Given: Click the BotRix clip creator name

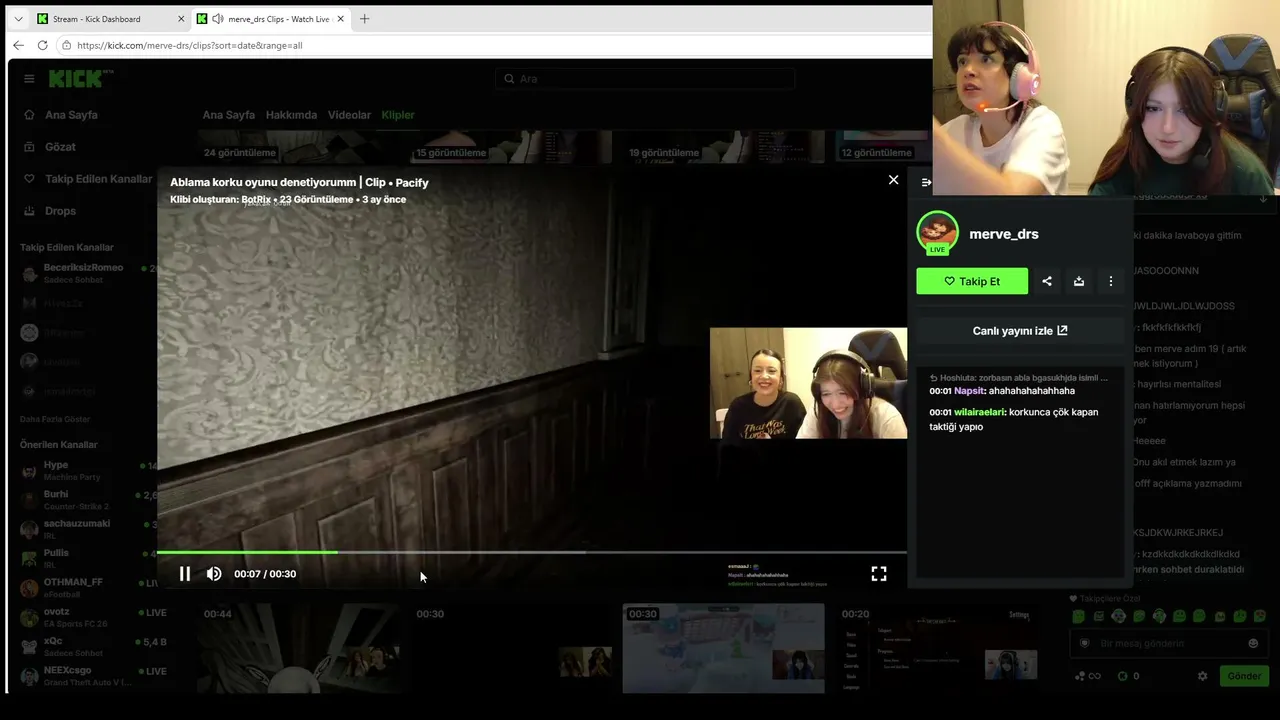Looking at the screenshot, I should click(x=256, y=200).
